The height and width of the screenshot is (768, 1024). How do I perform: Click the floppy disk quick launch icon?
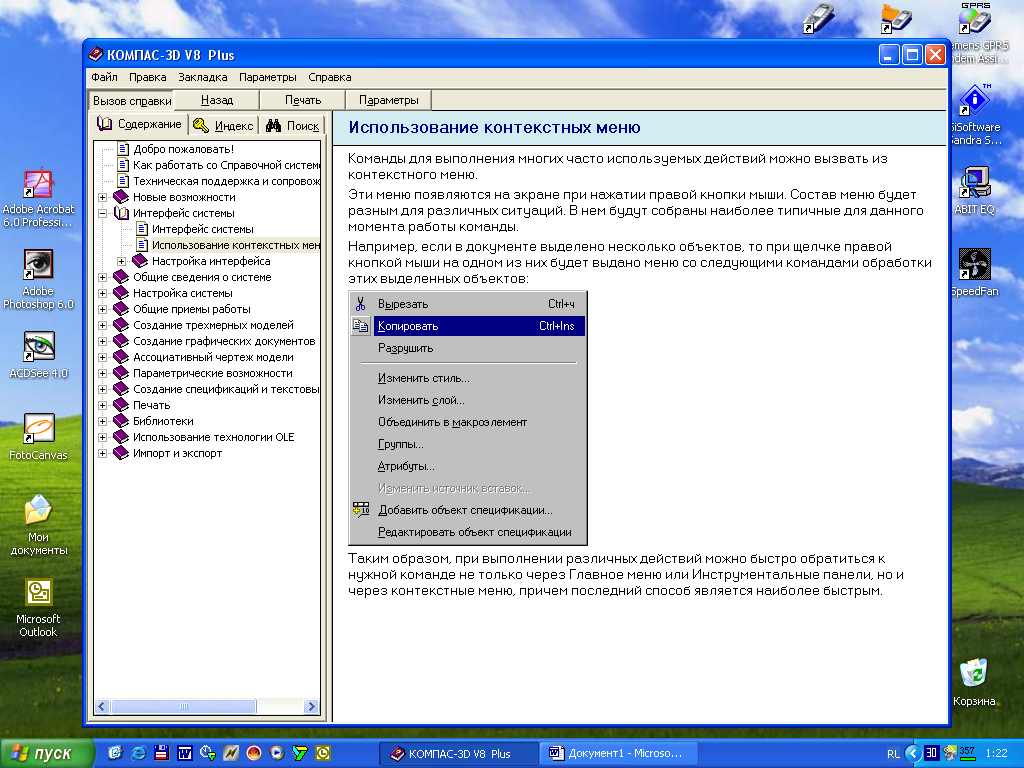tap(161, 753)
